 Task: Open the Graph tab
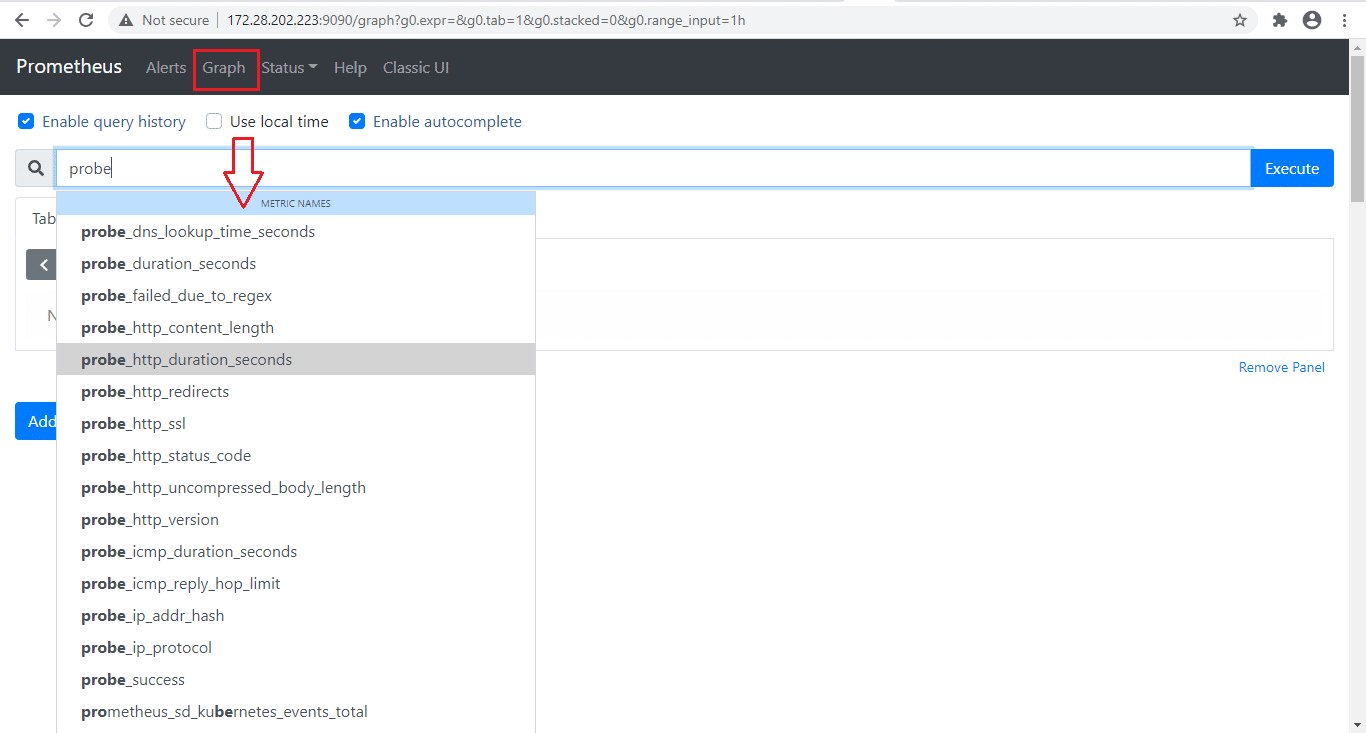(x=225, y=67)
